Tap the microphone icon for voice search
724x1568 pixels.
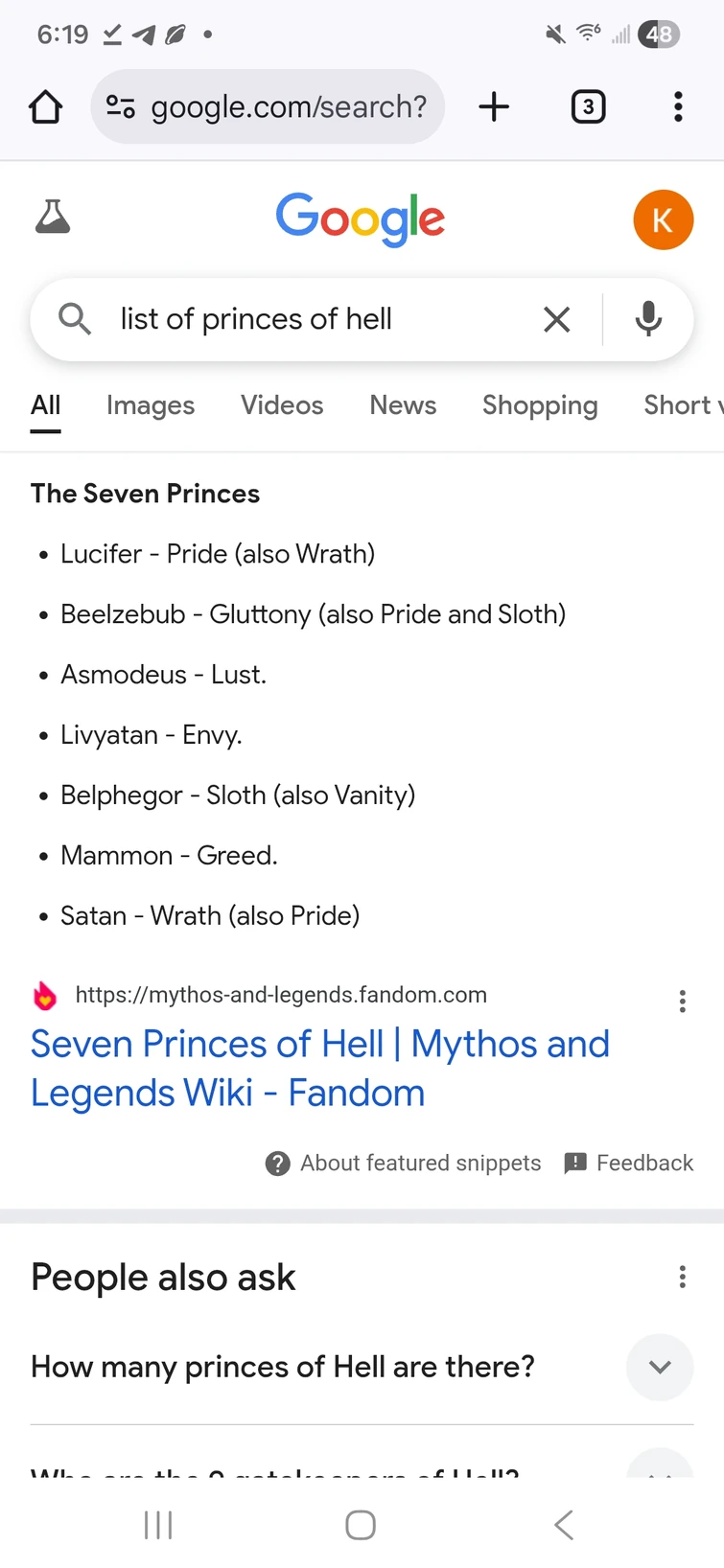point(648,319)
